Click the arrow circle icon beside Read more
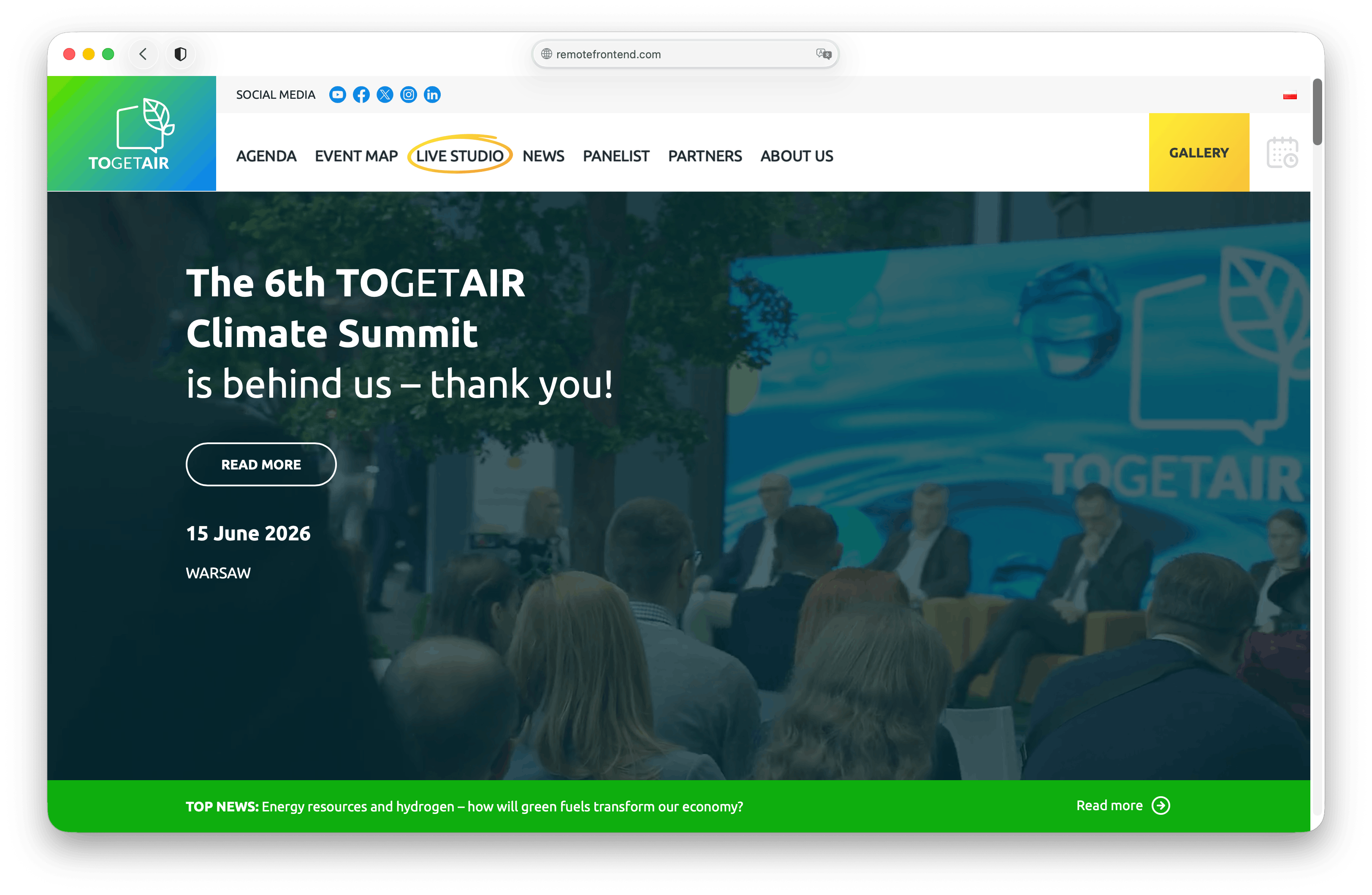This screenshot has width=1372, height=895. pos(1161,805)
